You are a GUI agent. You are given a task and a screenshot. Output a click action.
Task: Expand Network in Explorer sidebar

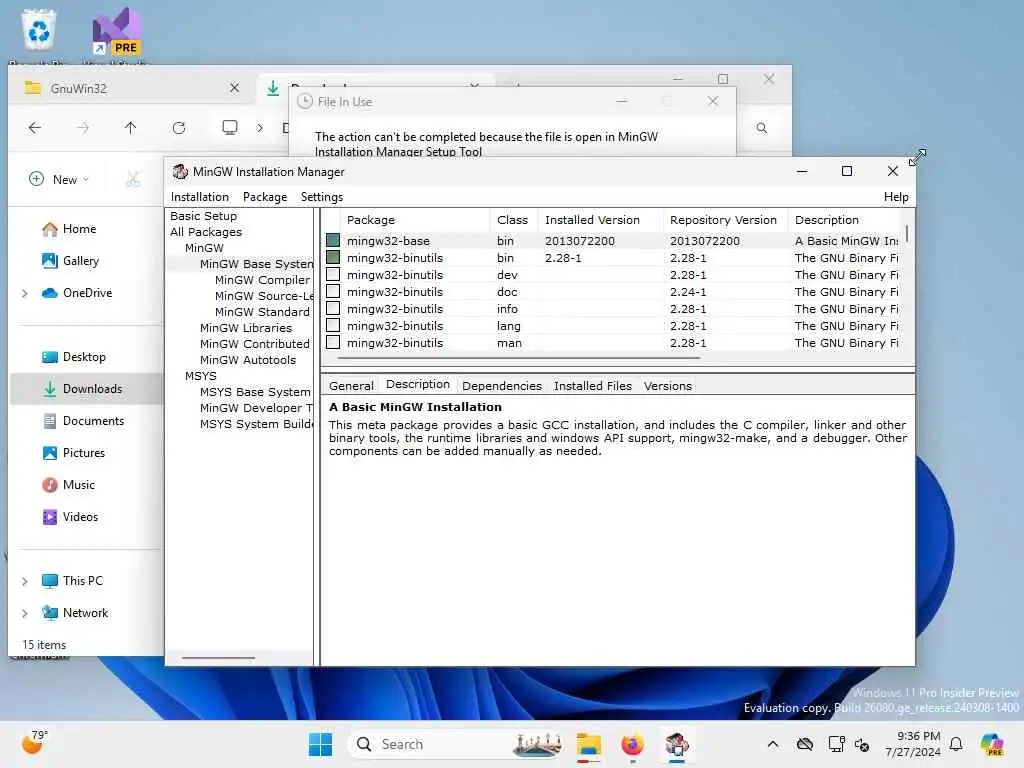25,613
